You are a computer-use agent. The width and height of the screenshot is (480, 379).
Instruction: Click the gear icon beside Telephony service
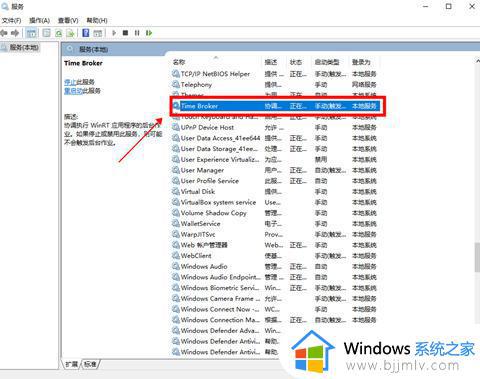click(x=176, y=84)
